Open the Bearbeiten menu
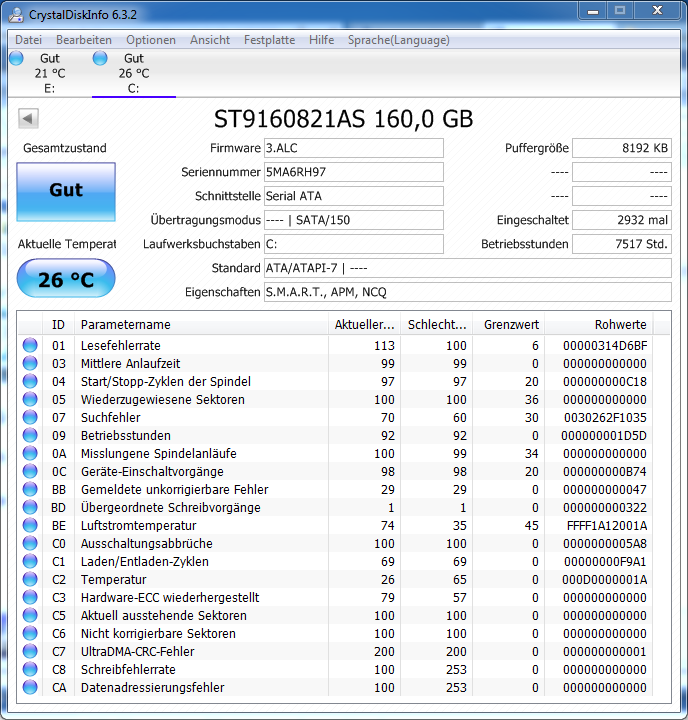The height and width of the screenshot is (720, 688). click(84, 40)
